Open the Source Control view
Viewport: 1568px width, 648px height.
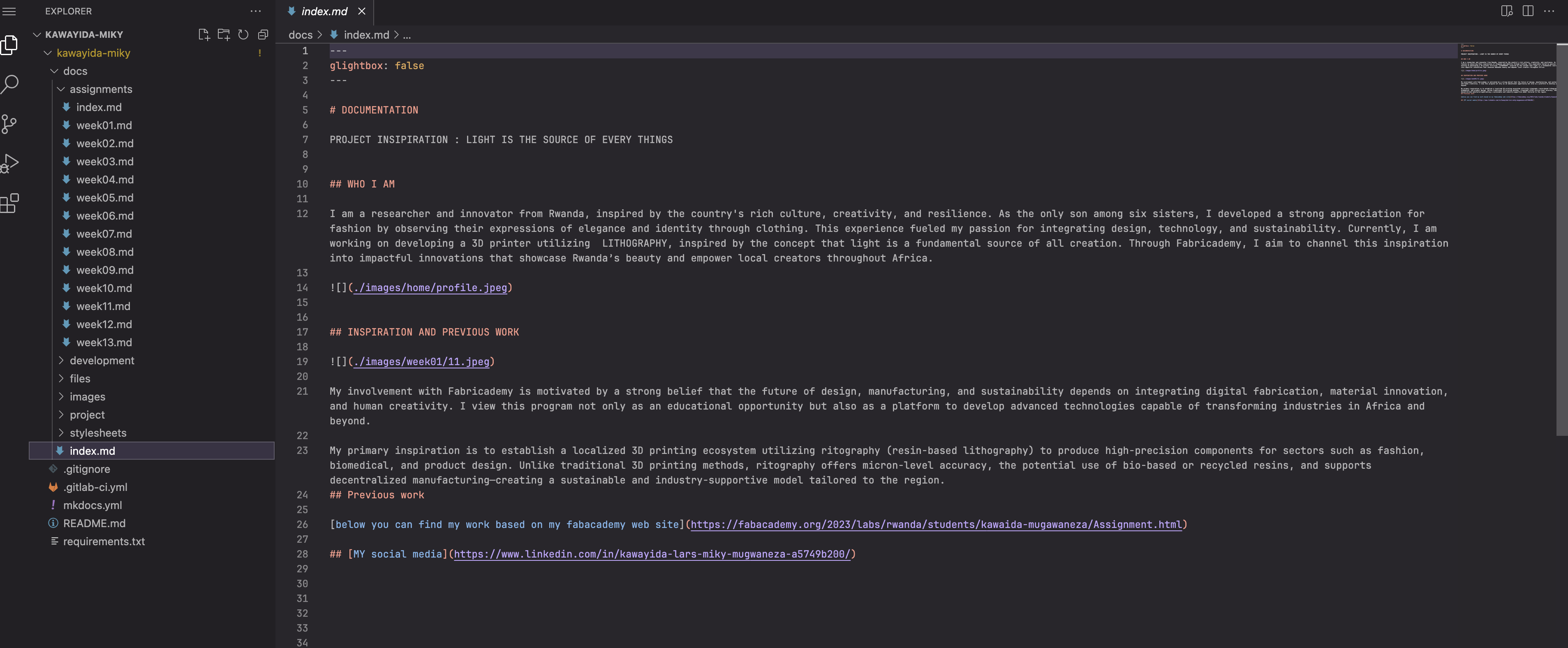[9, 124]
